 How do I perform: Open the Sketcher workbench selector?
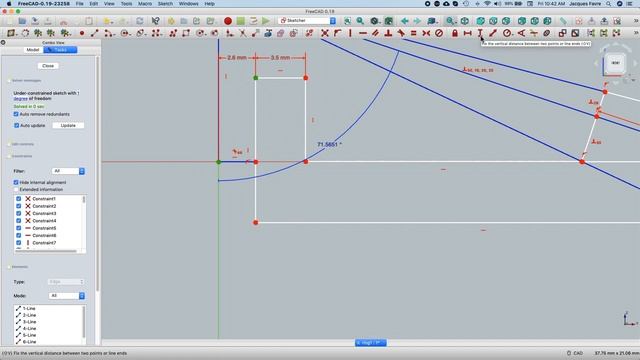(x=307, y=21)
